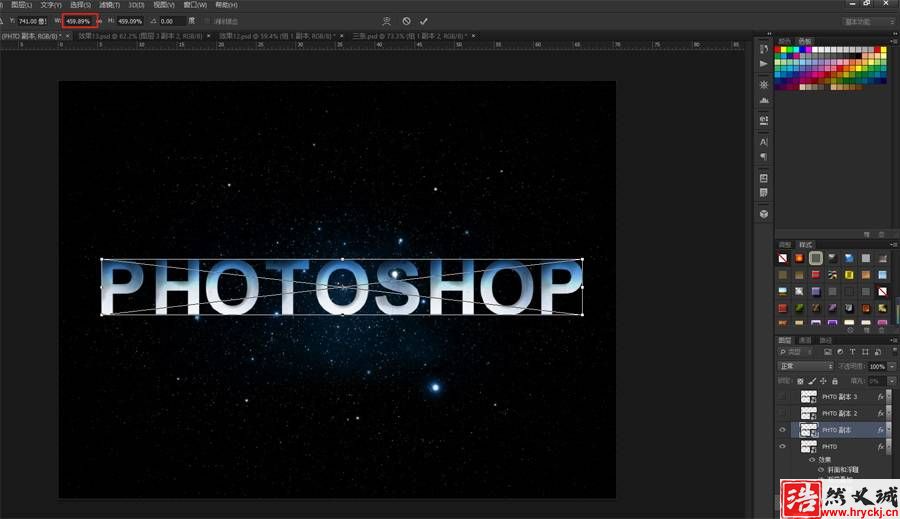Show the PHTO 副本 2 layer
Screen dimensions: 900x519
(782, 413)
